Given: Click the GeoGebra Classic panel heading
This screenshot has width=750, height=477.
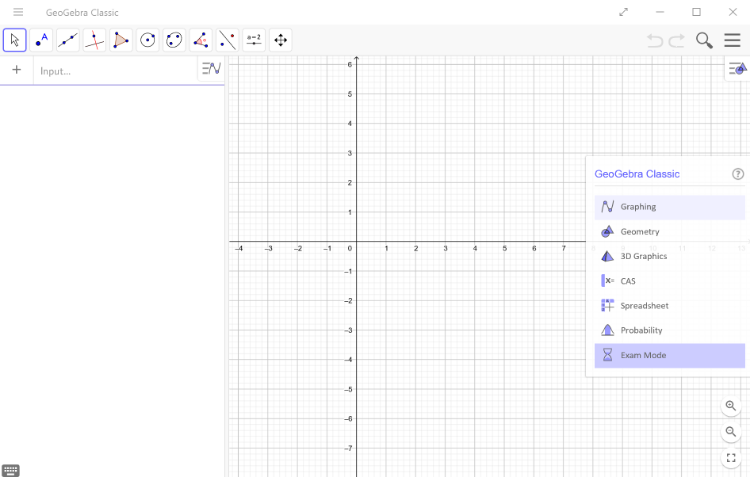Looking at the screenshot, I should tap(637, 174).
